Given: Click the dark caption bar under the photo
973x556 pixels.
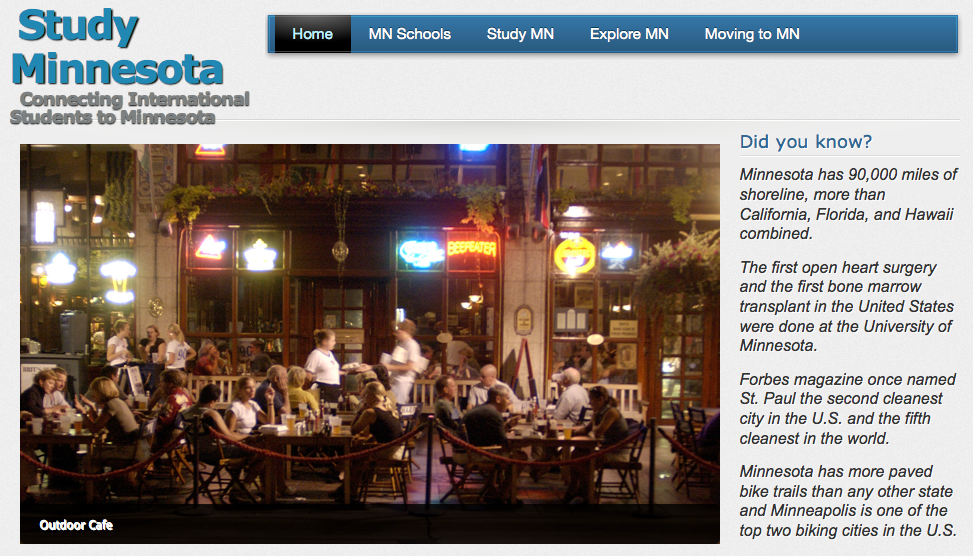Looking at the screenshot, I should point(370,524).
